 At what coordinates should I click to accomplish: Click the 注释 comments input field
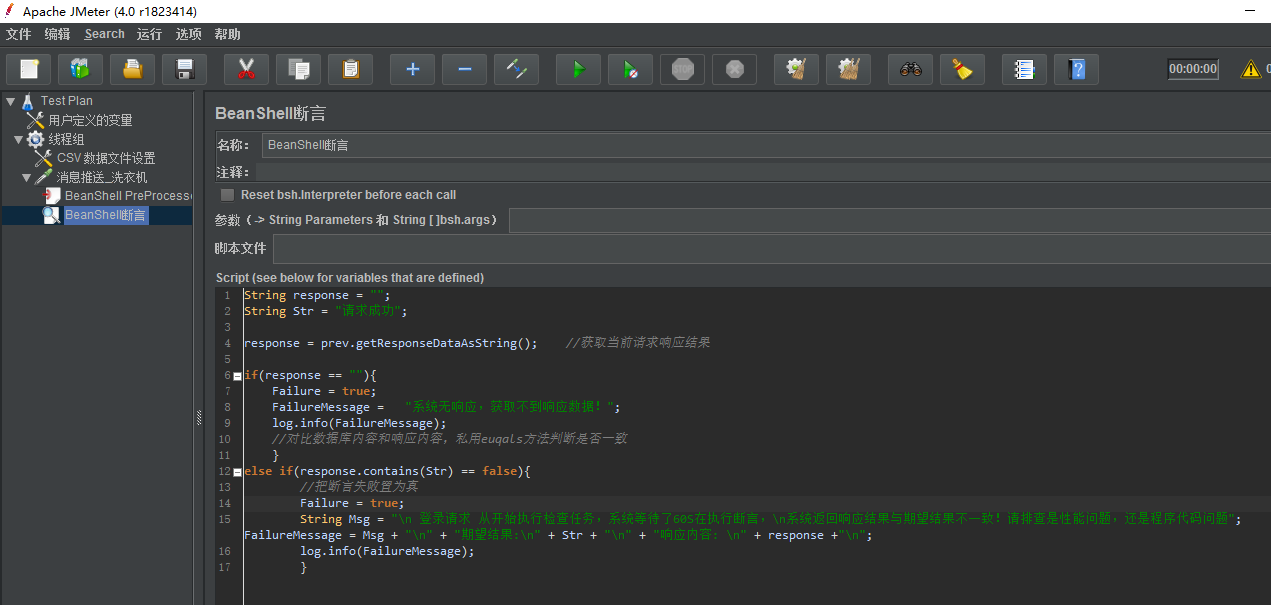click(762, 172)
